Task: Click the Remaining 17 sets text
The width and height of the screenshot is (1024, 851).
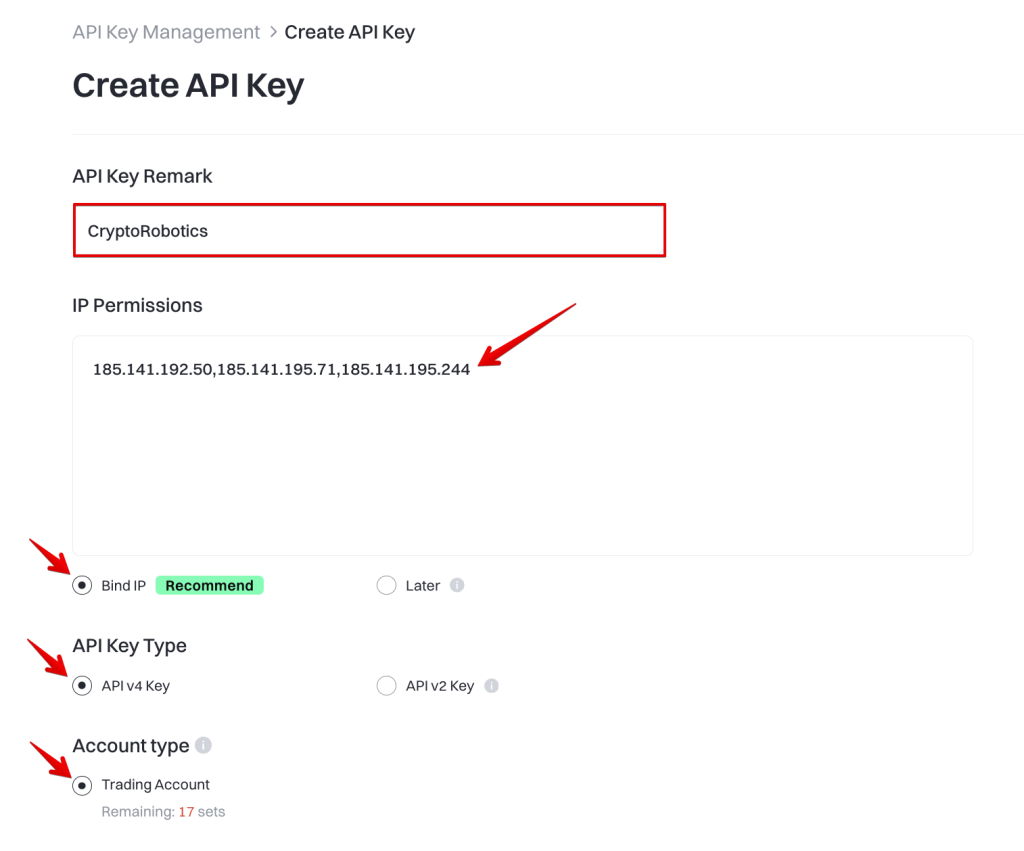Action: point(163,812)
